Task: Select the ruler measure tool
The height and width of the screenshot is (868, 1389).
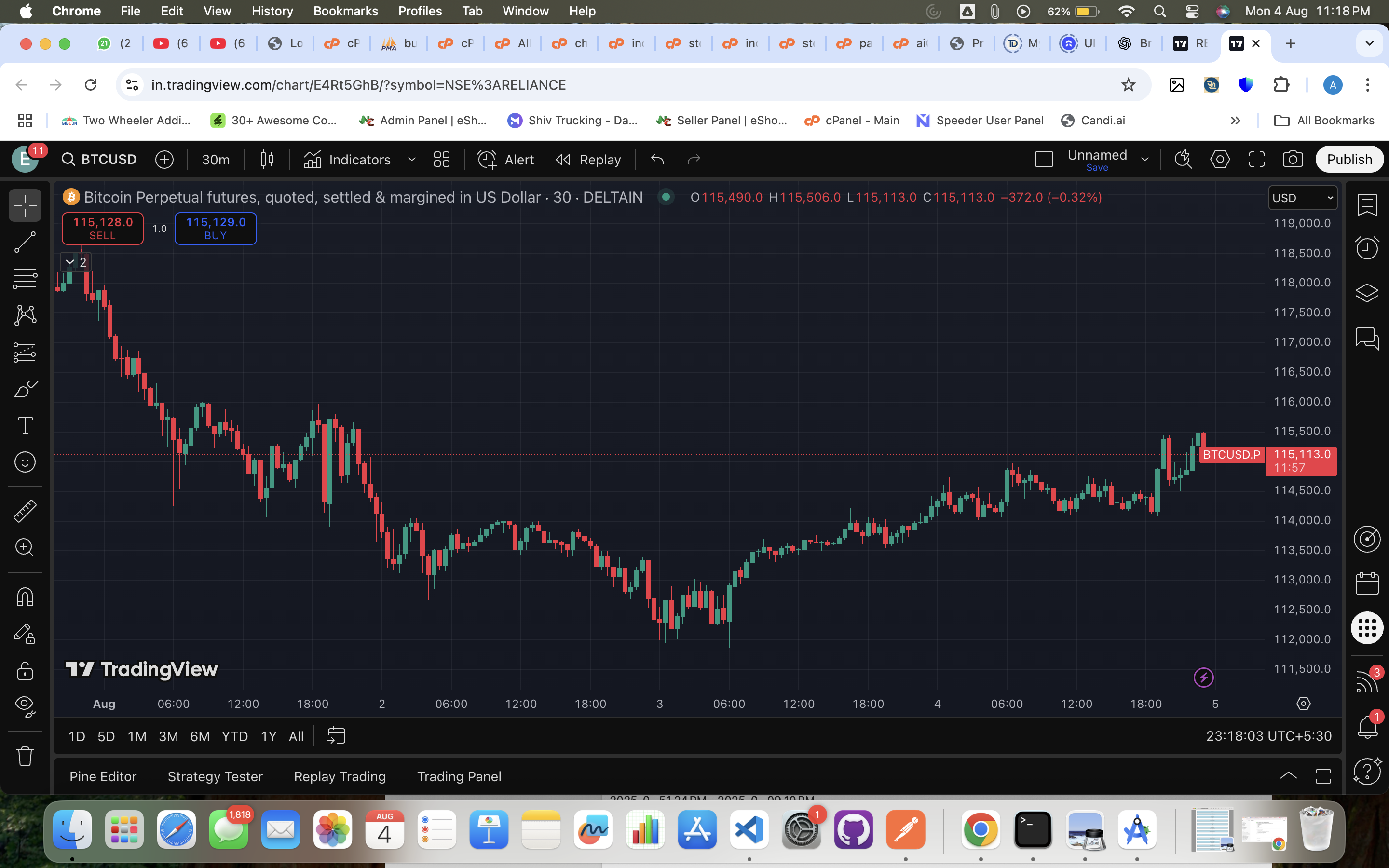Action: point(25,510)
